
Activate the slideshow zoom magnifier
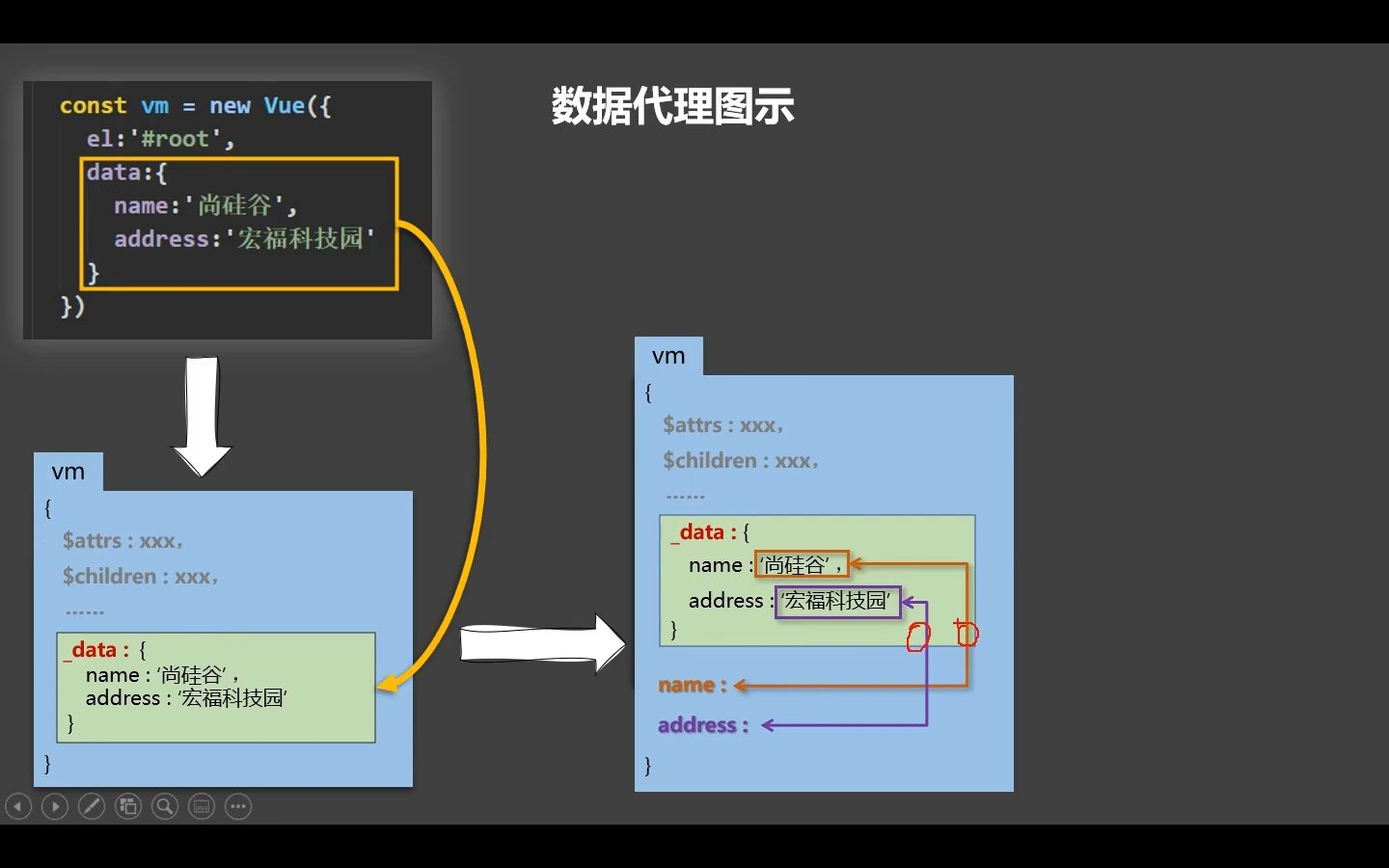tap(165, 806)
